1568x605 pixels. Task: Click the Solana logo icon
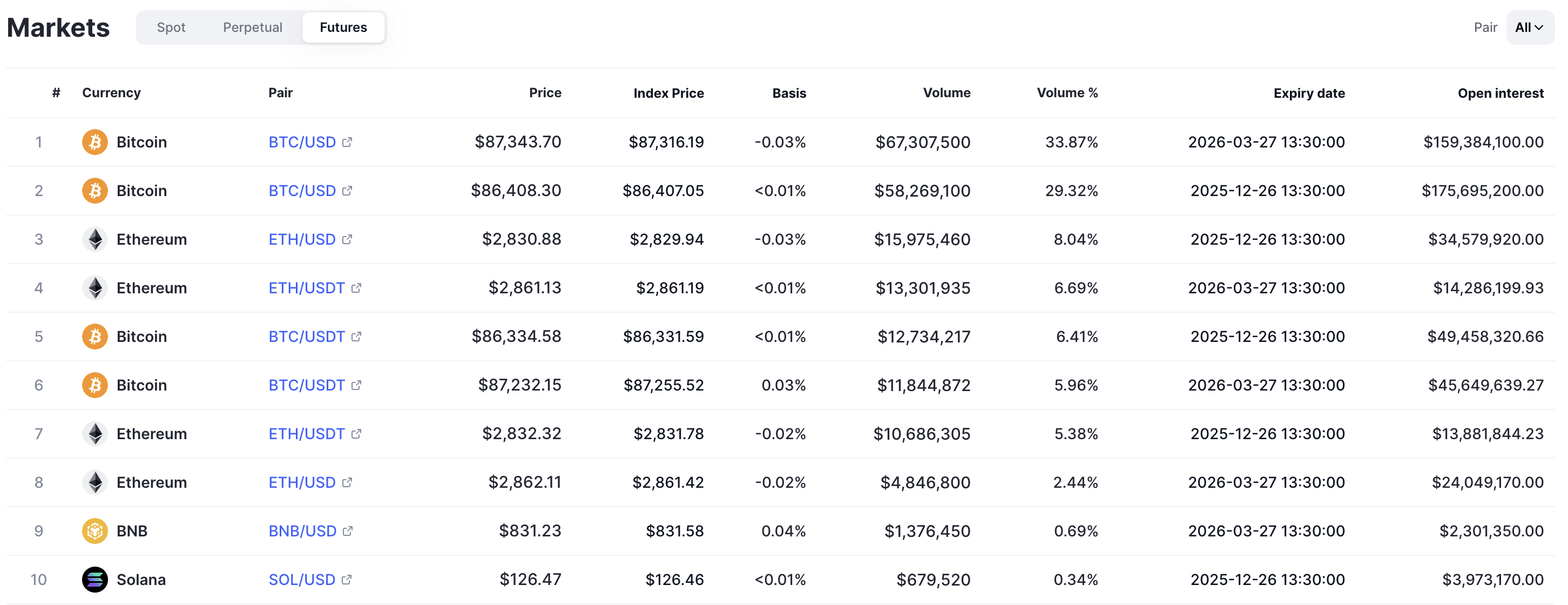pyautogui.click(x=94, y=580)
